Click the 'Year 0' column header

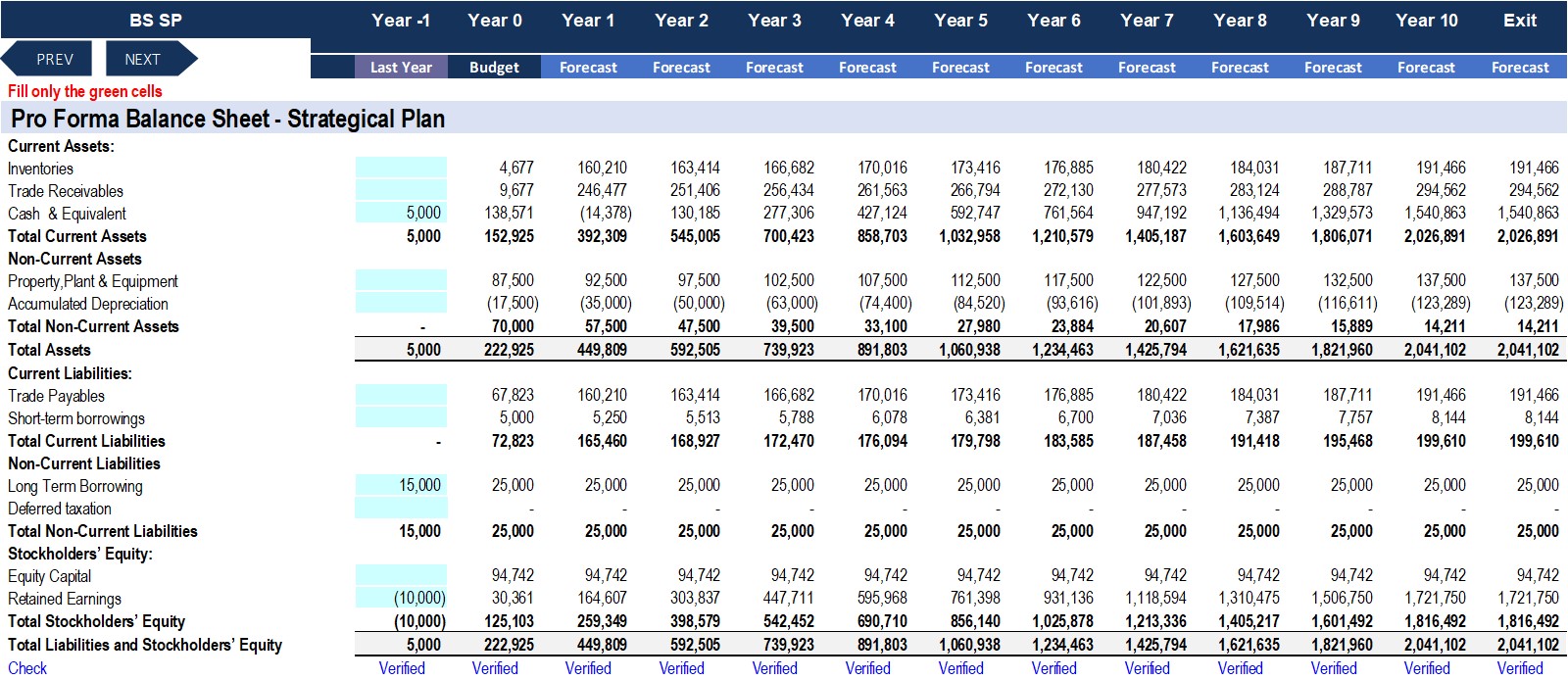[495, 20]
